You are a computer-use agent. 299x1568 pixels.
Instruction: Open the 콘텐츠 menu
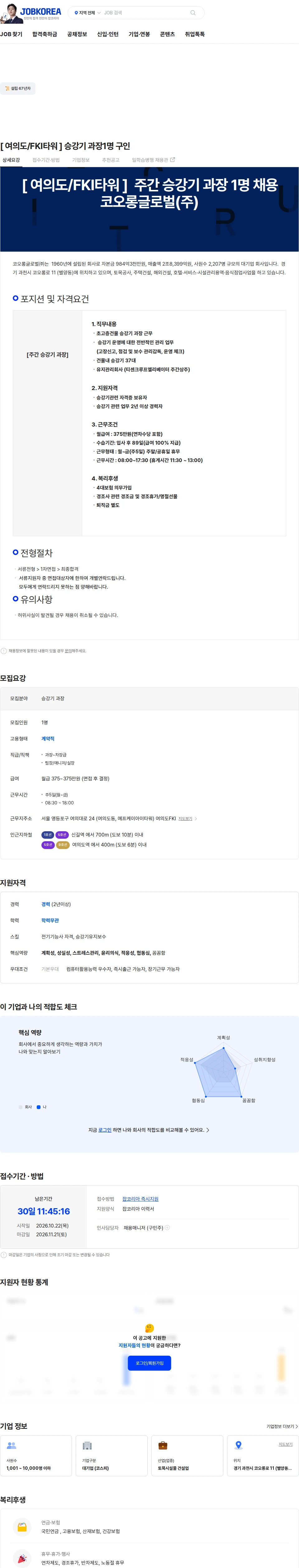point(167,34)
